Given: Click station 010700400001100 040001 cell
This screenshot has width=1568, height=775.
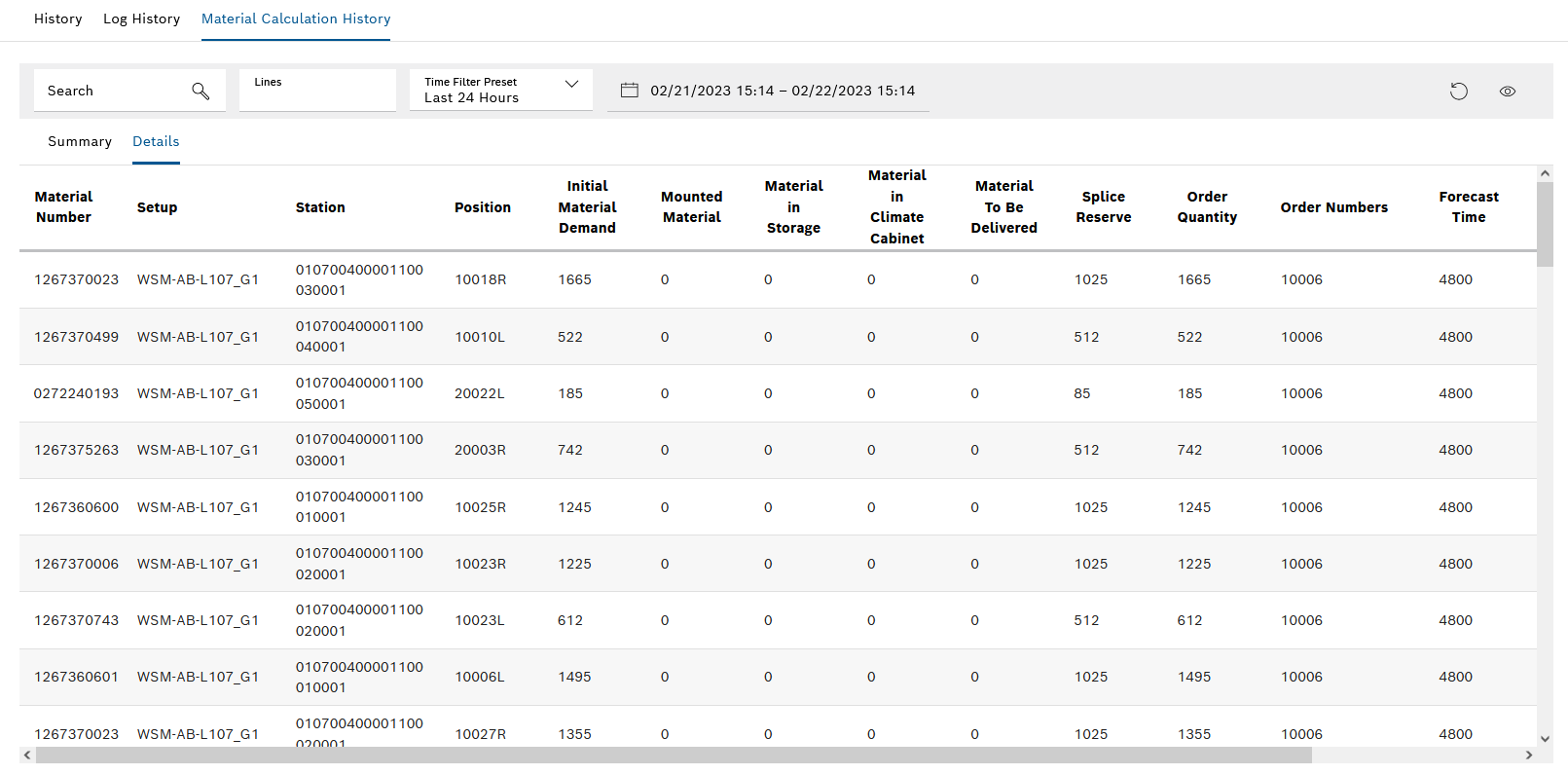Looking at the screenshot, I should tap(360, 337).
